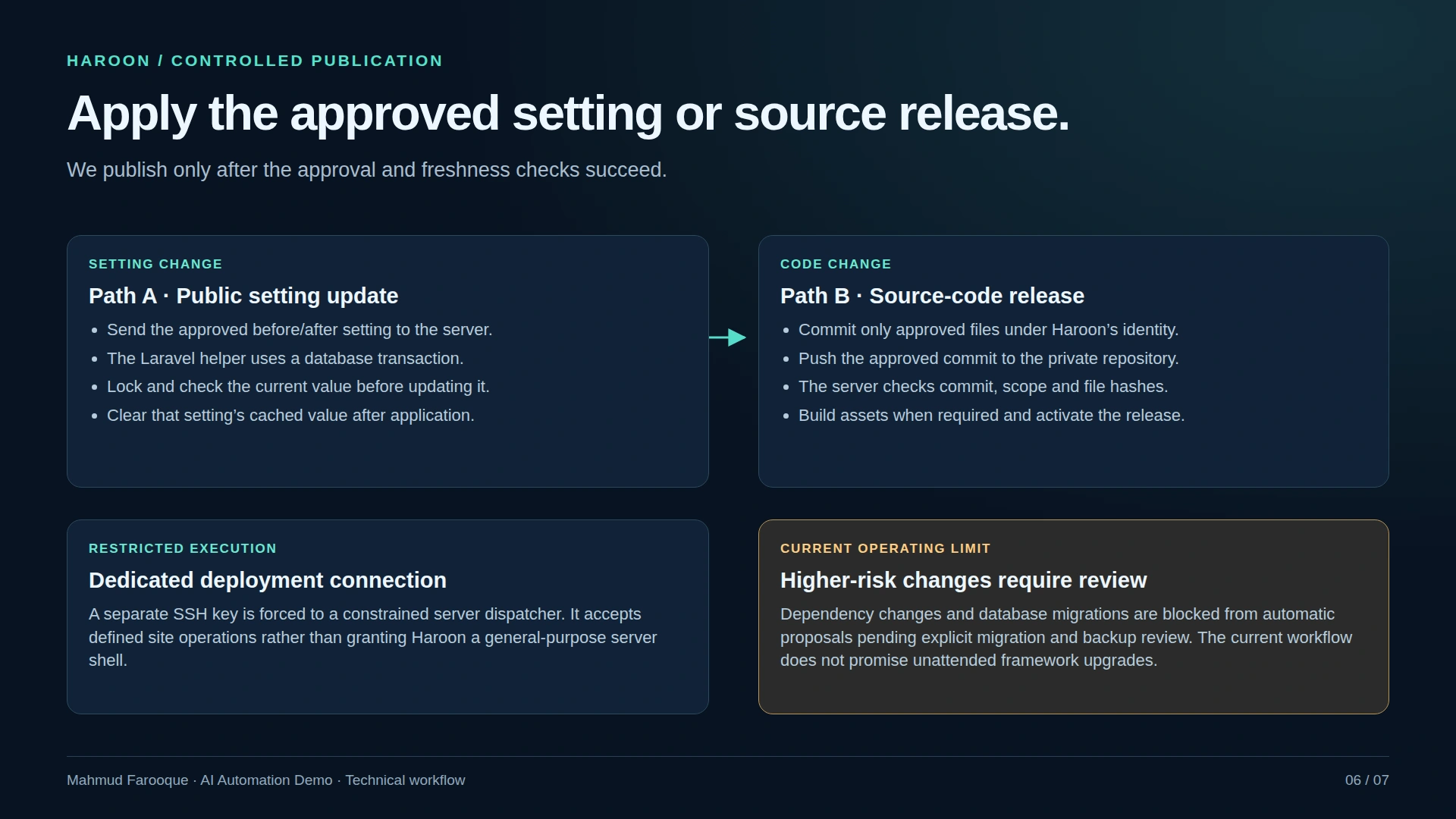Image resolution: width=1456 pixels, height=819 pixels.
Task: Select heading 'Higher-risk changes require review'
Action: coord(963,580)
